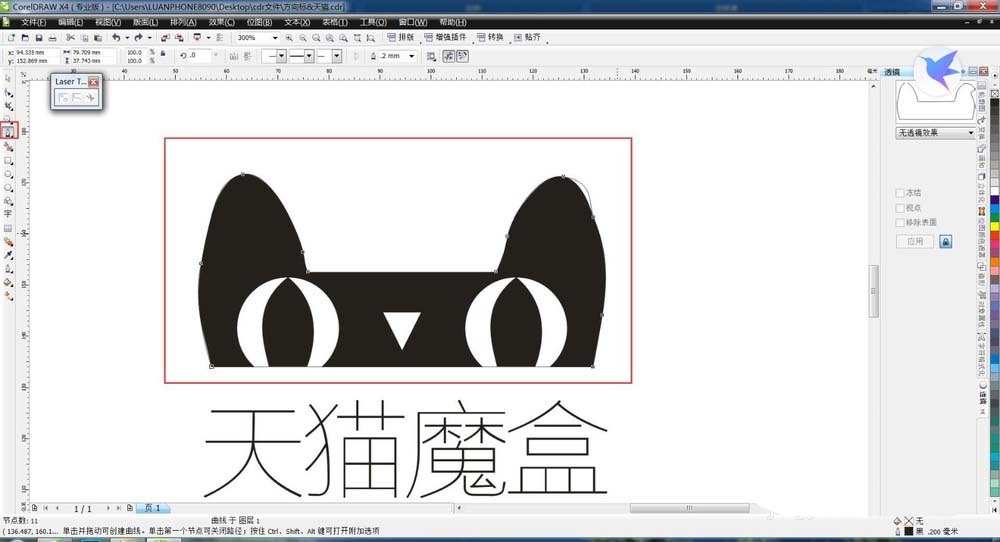Click the Zoom Out magnifier icon
The height and width of the screenshot is (542, 1000).
click(x=303, y=38)
